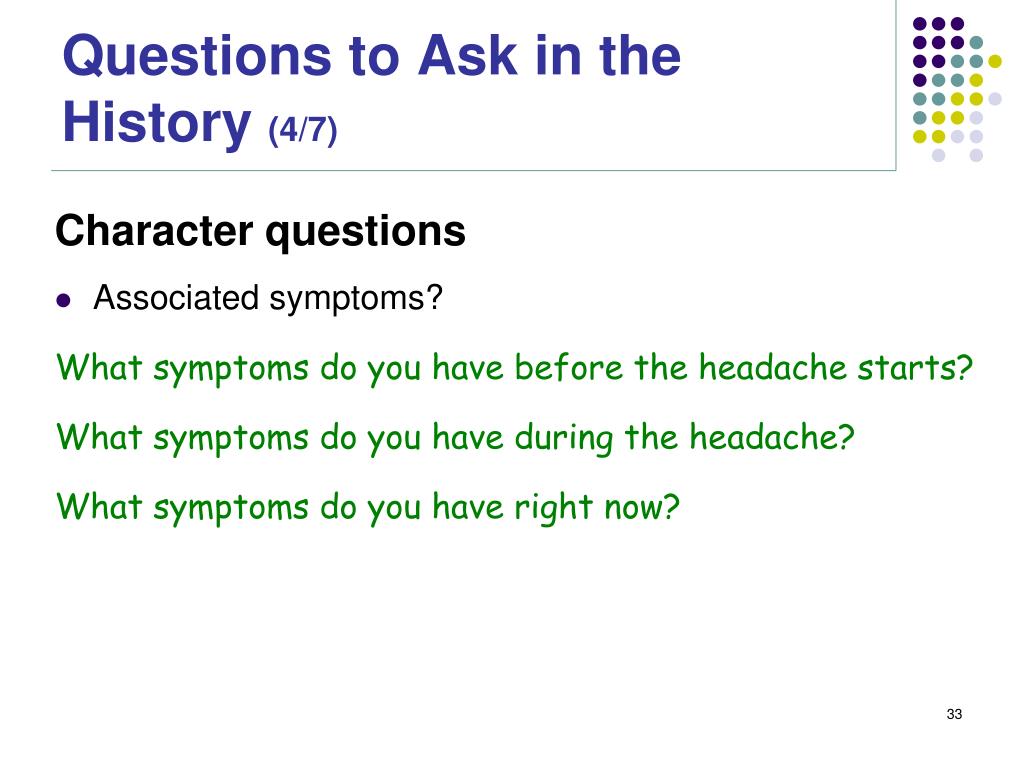Click the bottom-right lavender dot

click(x=976, y=155)
